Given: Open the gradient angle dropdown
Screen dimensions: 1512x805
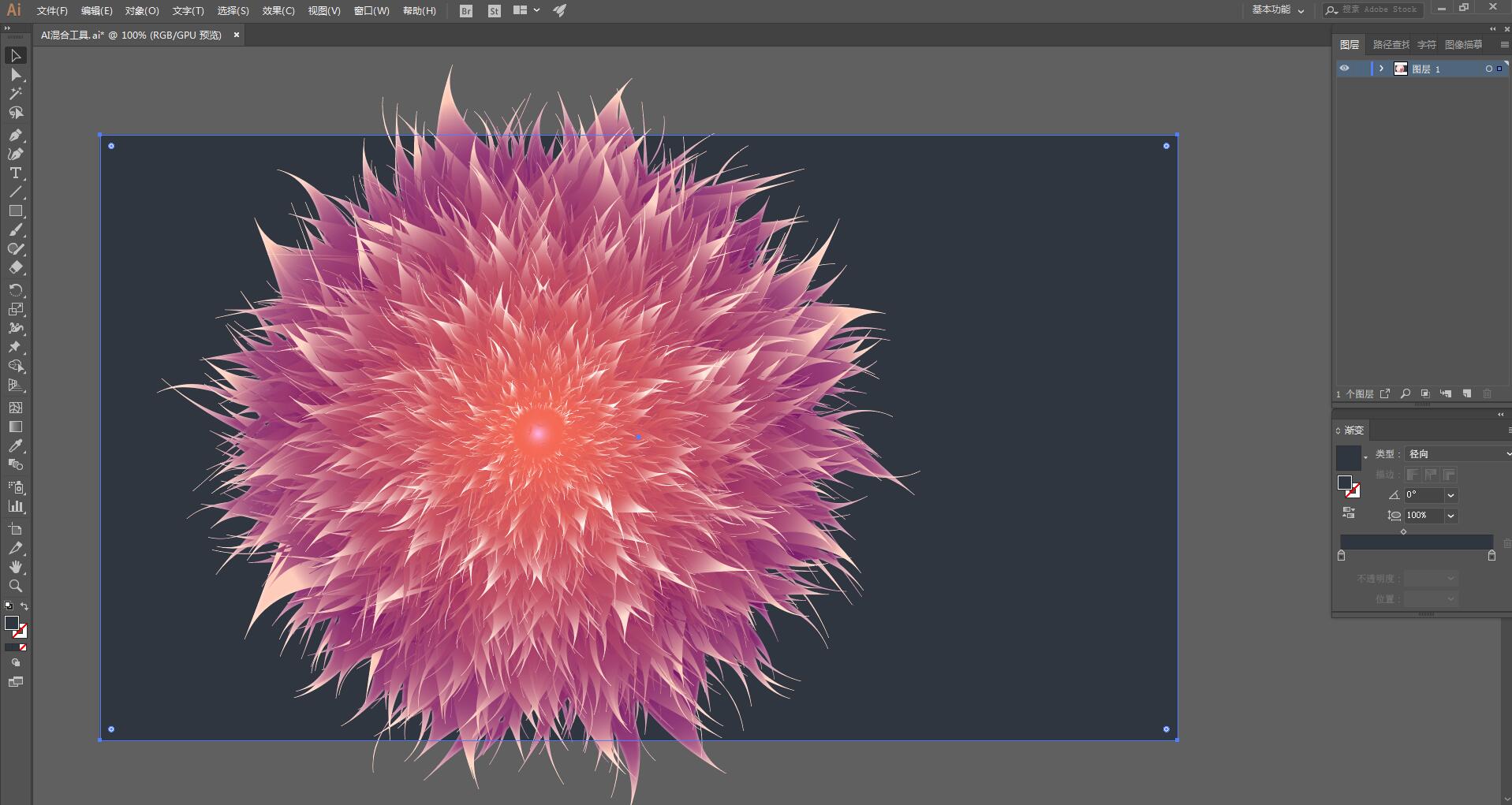Looking at the screenshot, I should [x=1450, y=495].
